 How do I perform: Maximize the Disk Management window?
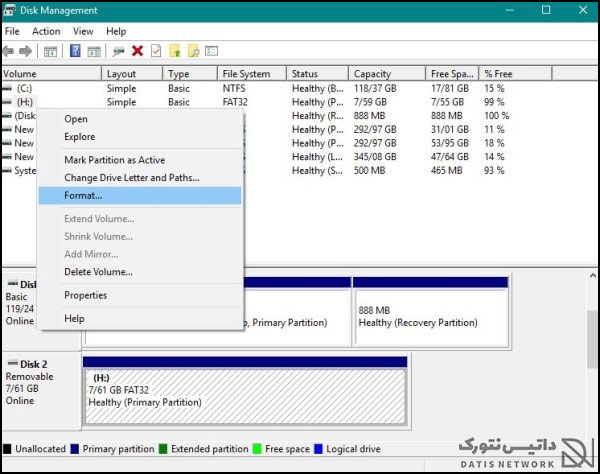point(546,10)
